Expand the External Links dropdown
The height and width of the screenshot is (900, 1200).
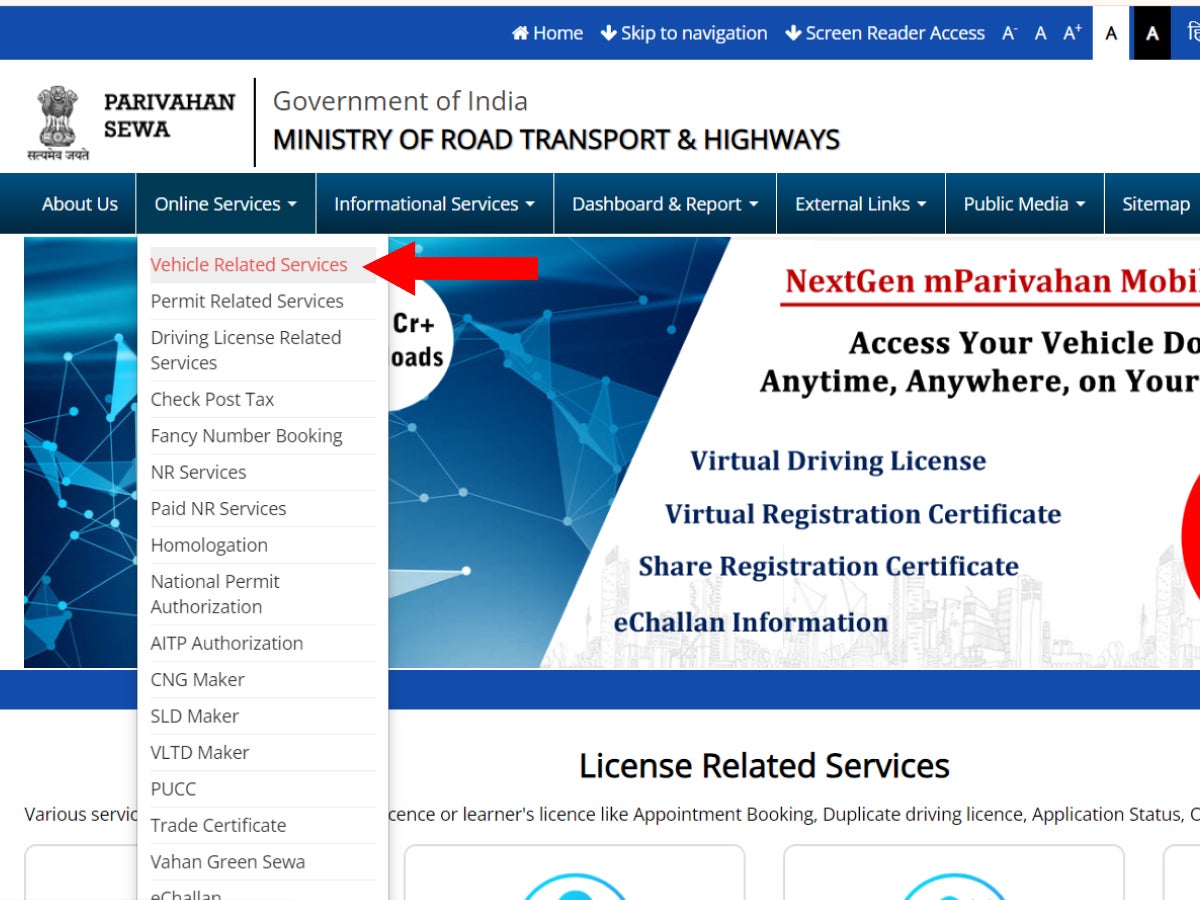coord(860,203)
